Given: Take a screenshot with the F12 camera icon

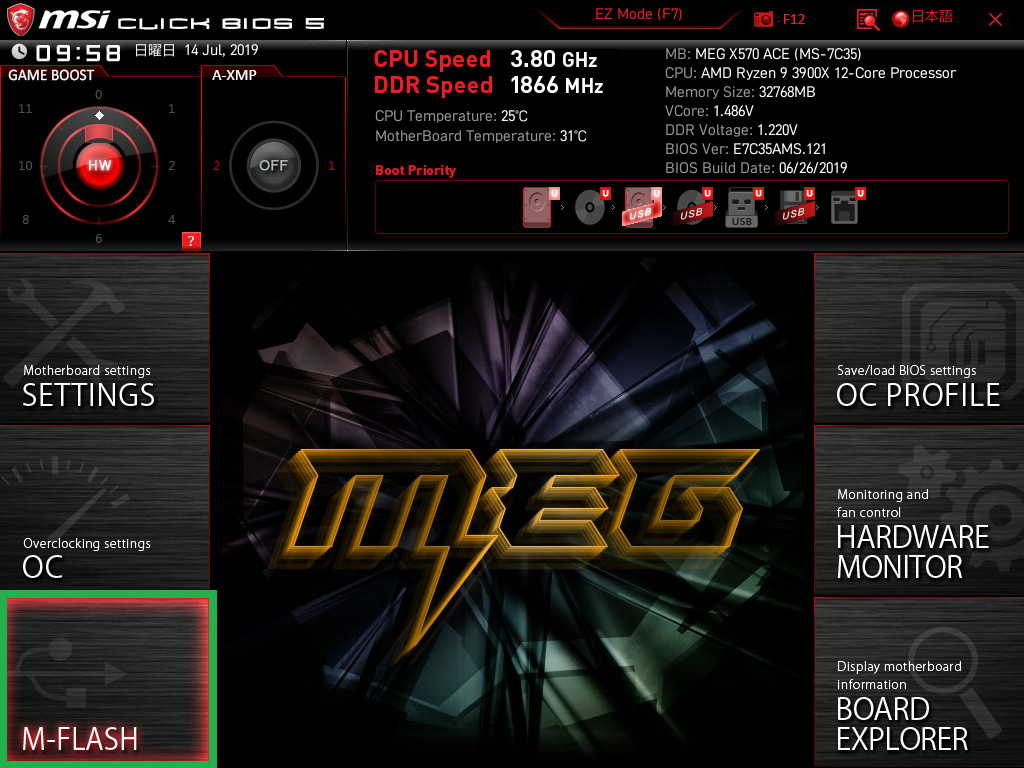Looking at the screenshot, I should point(762,19).
